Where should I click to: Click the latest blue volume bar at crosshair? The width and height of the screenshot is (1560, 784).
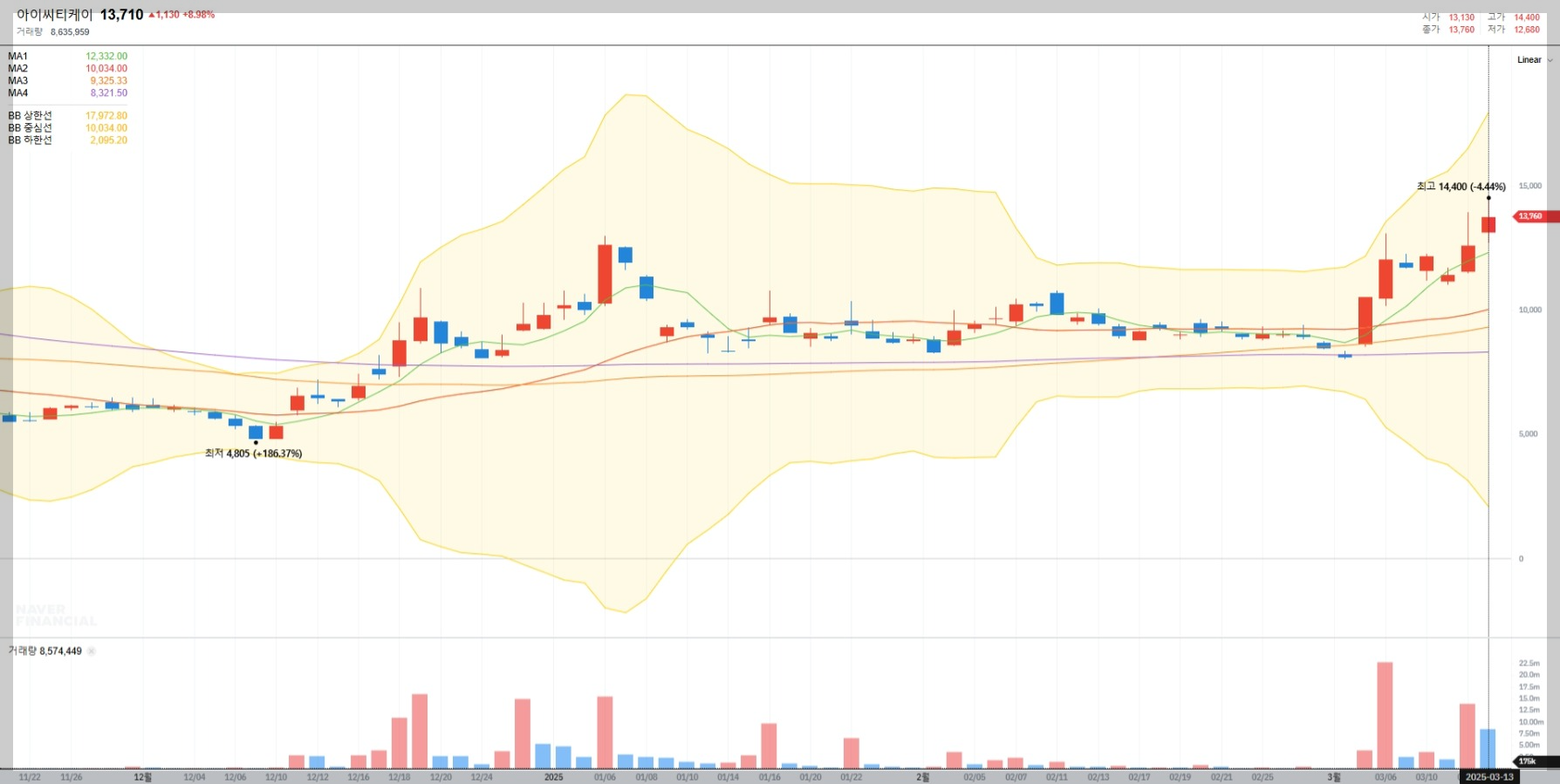(x=1488, y=749)
